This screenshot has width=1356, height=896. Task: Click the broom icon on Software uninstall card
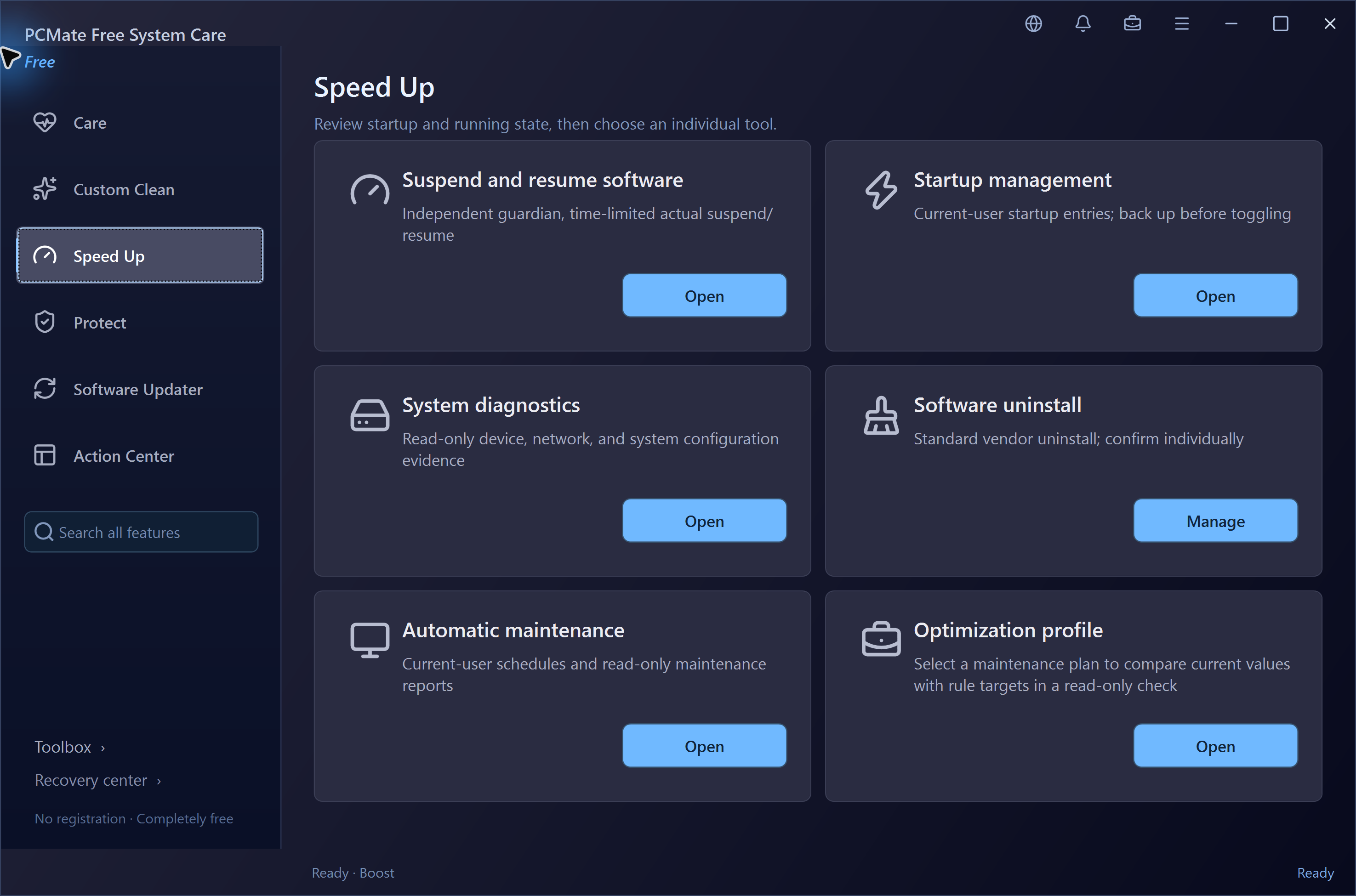coord(881,415)
